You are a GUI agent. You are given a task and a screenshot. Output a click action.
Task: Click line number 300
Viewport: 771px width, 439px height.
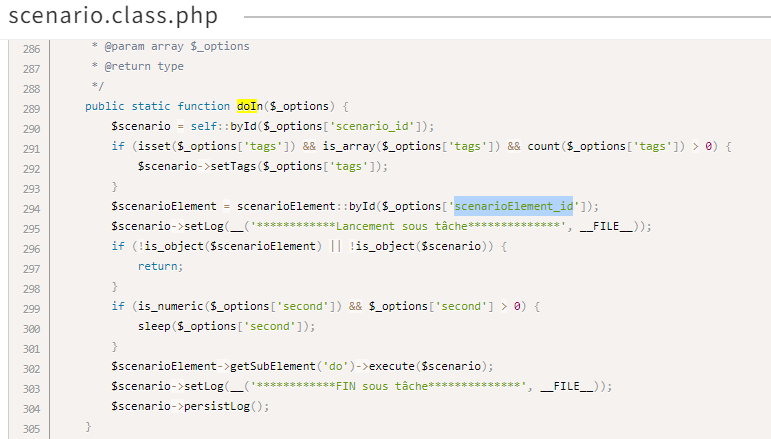click(x=31, y=329)
